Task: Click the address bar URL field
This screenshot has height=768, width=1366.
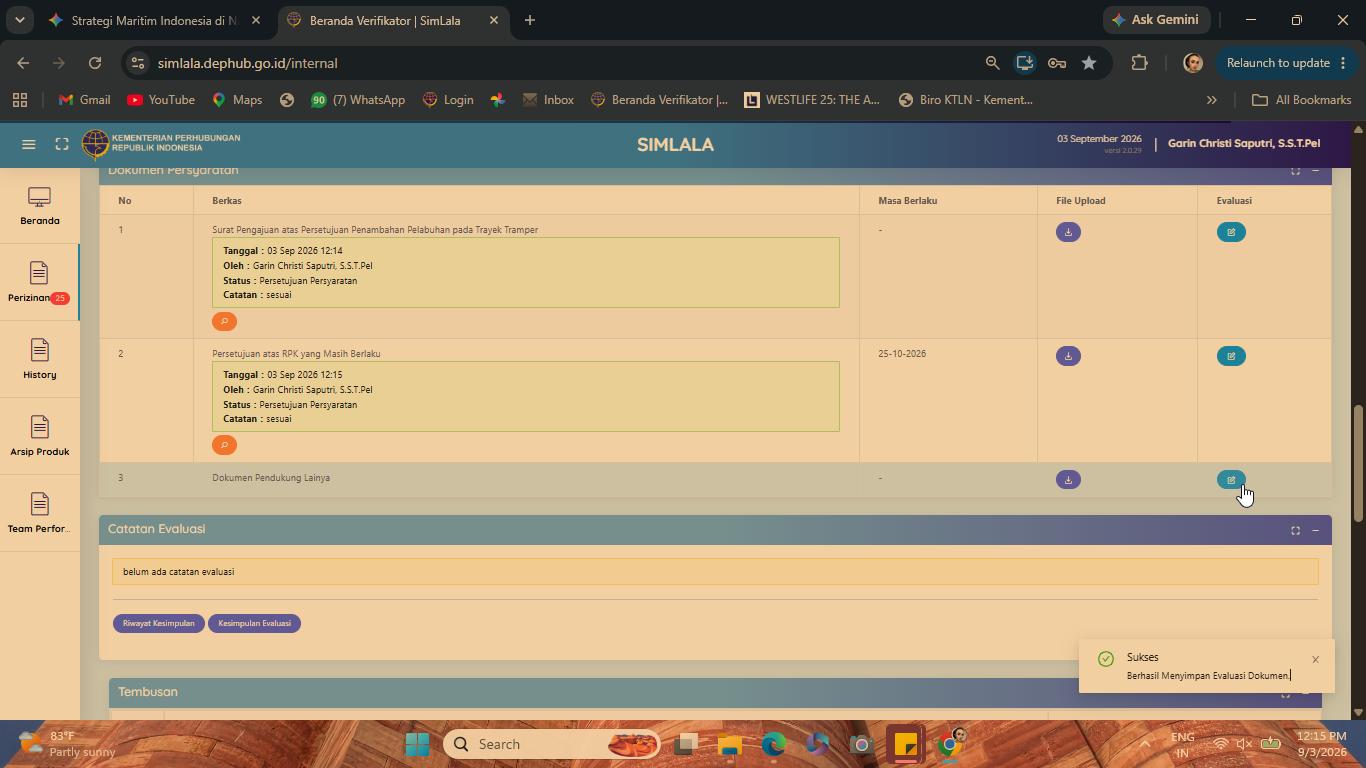Action: click(x=560, y=63)
